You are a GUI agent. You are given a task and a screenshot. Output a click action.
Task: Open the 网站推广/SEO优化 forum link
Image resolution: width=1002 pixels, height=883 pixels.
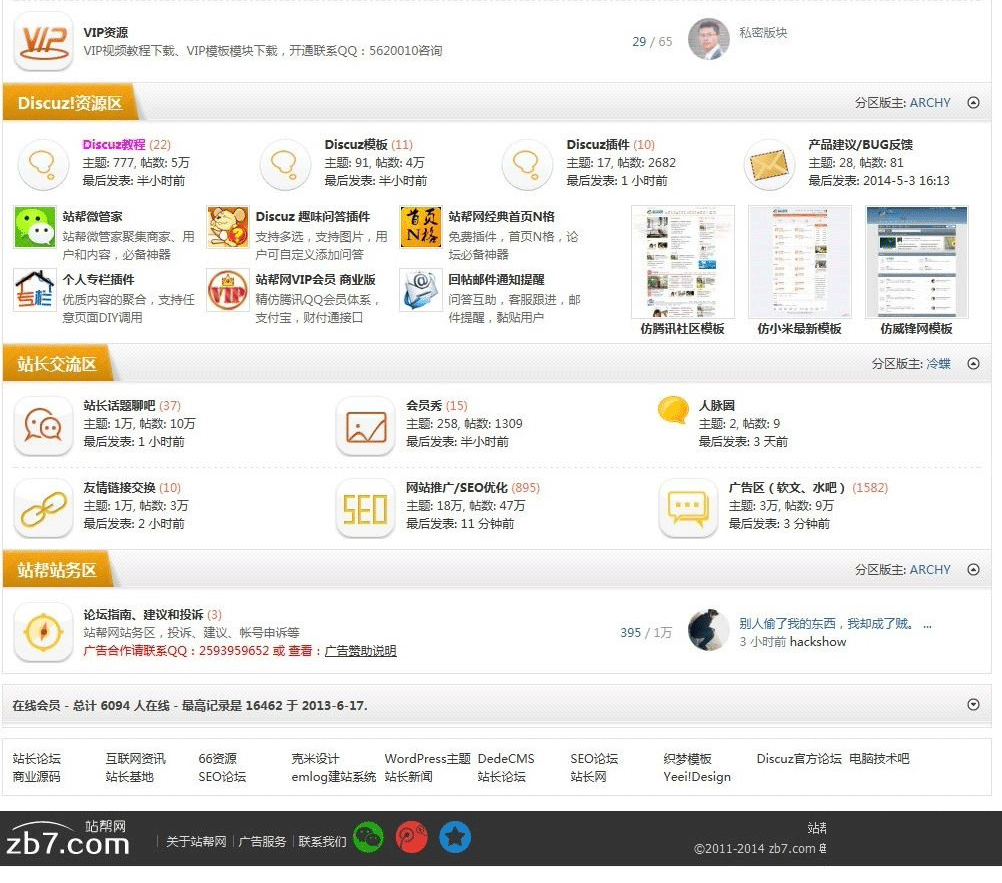457,488
